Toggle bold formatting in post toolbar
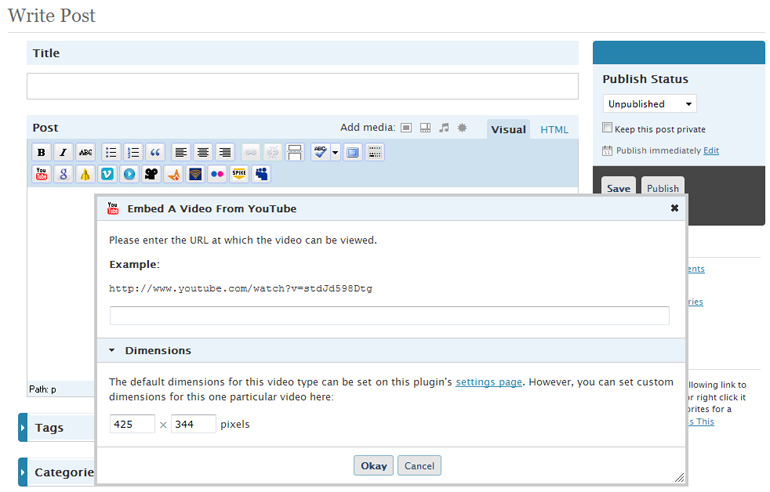 (41, 152)
